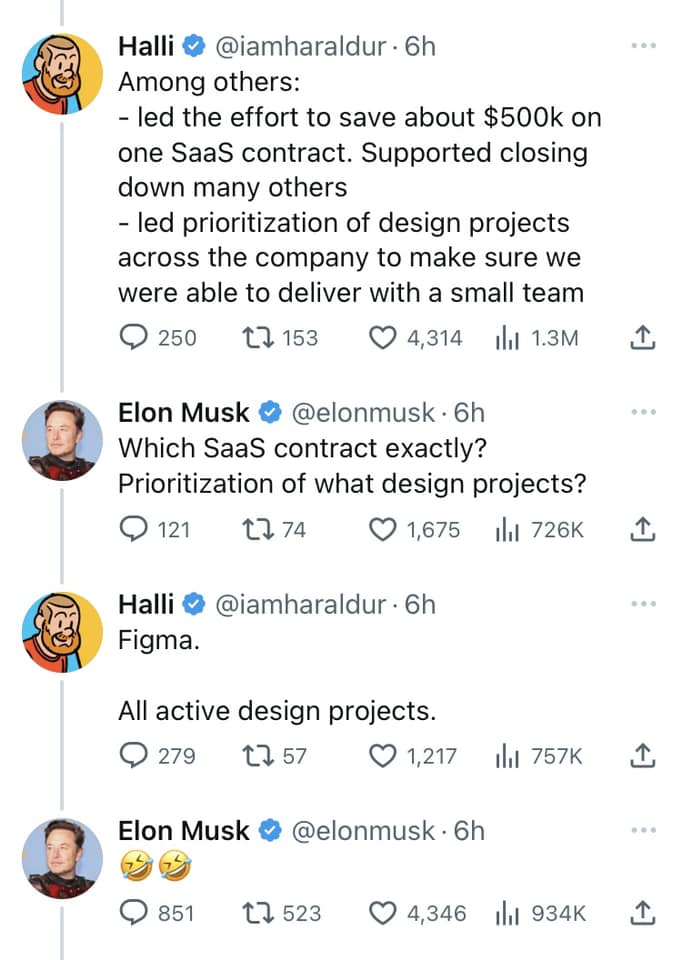Open the more options menu on Halli's first tweet
The image size is (682, 960).
[x=643, y=46]
